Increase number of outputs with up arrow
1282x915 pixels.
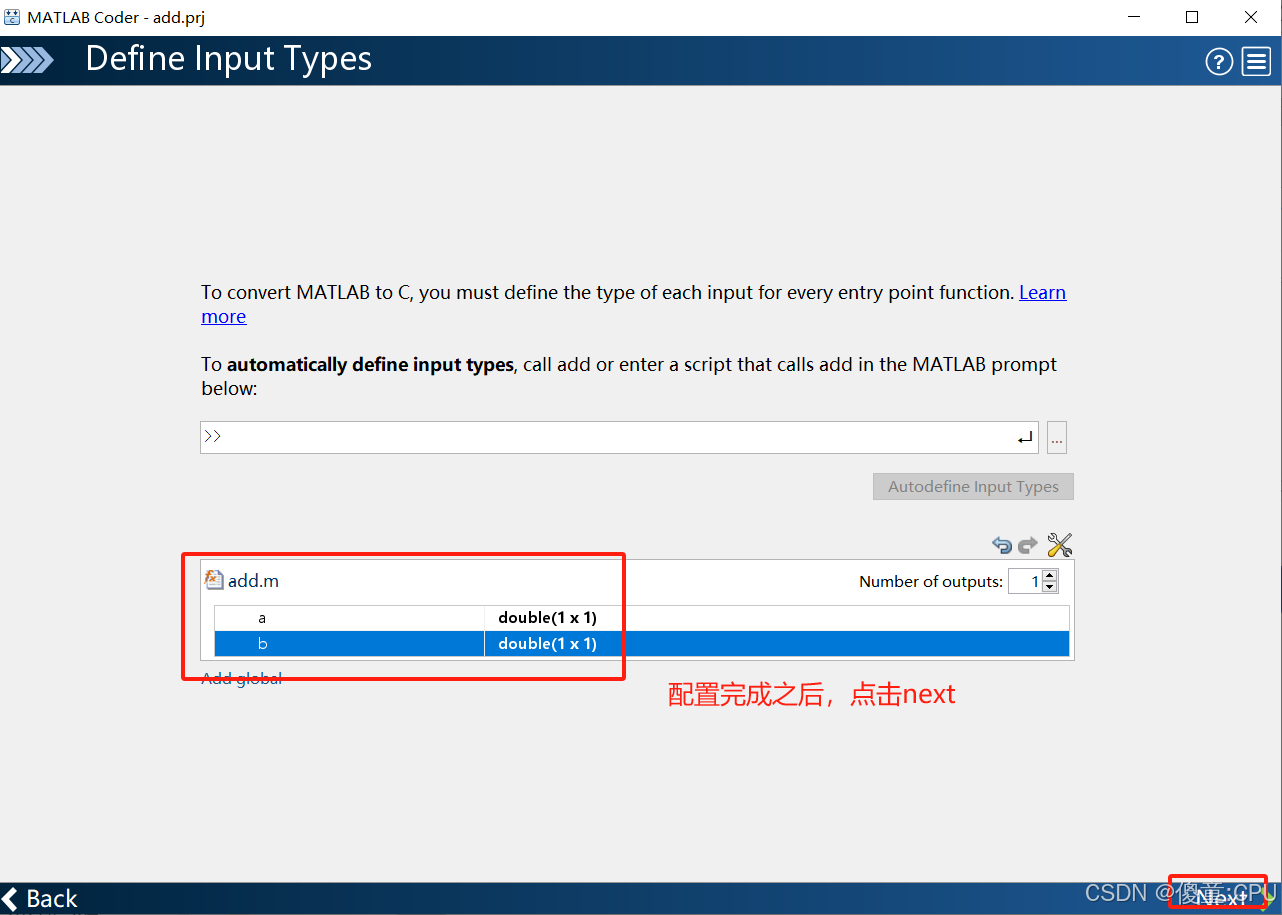(1049, 575)
